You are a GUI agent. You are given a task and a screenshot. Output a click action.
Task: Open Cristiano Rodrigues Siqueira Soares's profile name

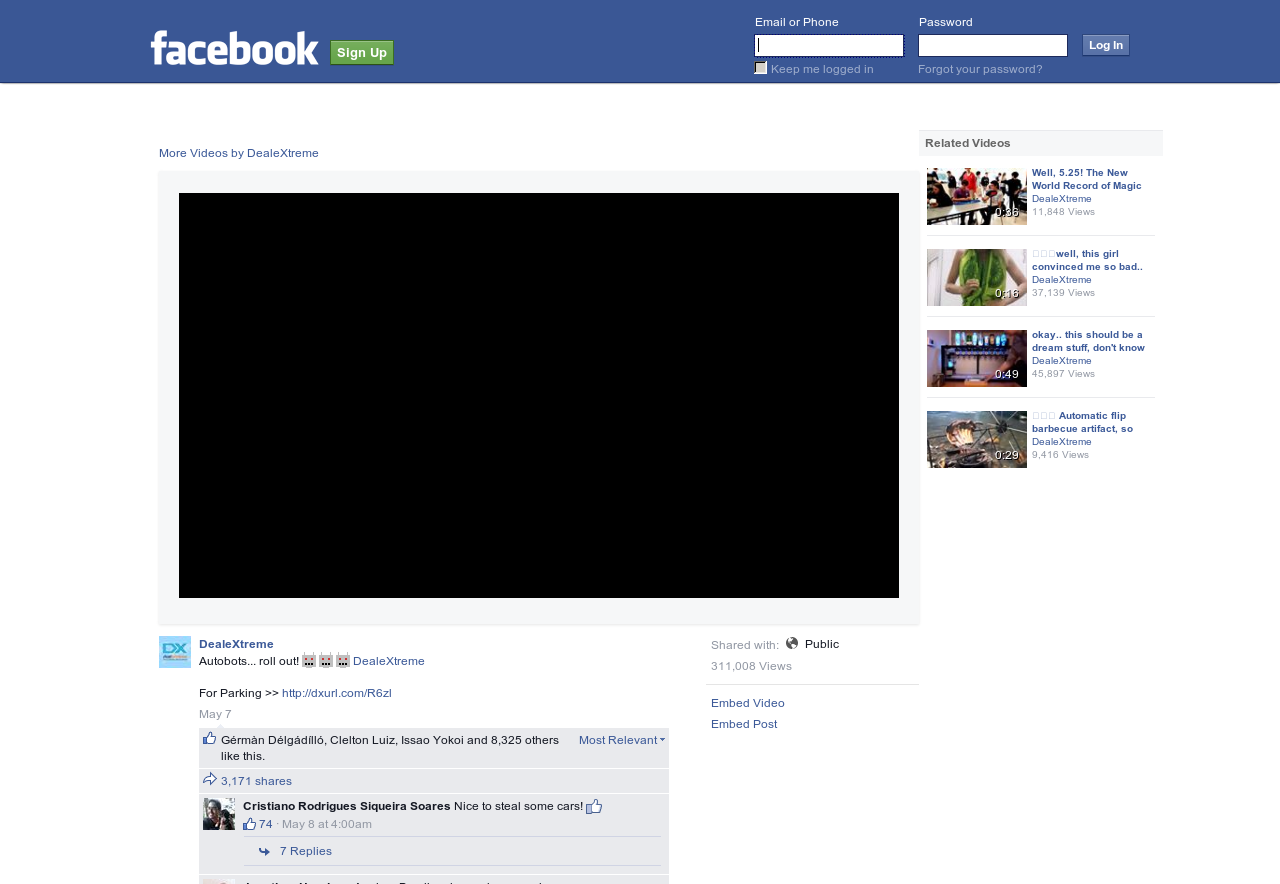pyautogui.click(x=347, y=806)
